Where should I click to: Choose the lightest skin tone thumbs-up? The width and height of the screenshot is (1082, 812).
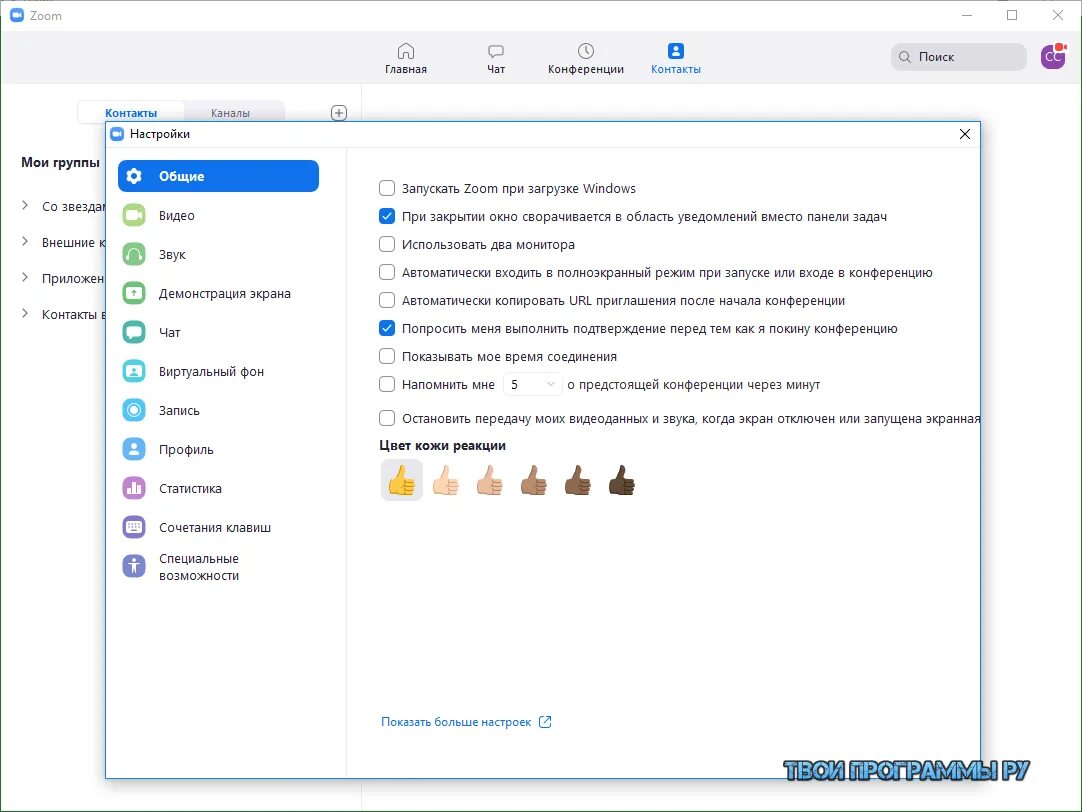(x=446, y=480)
